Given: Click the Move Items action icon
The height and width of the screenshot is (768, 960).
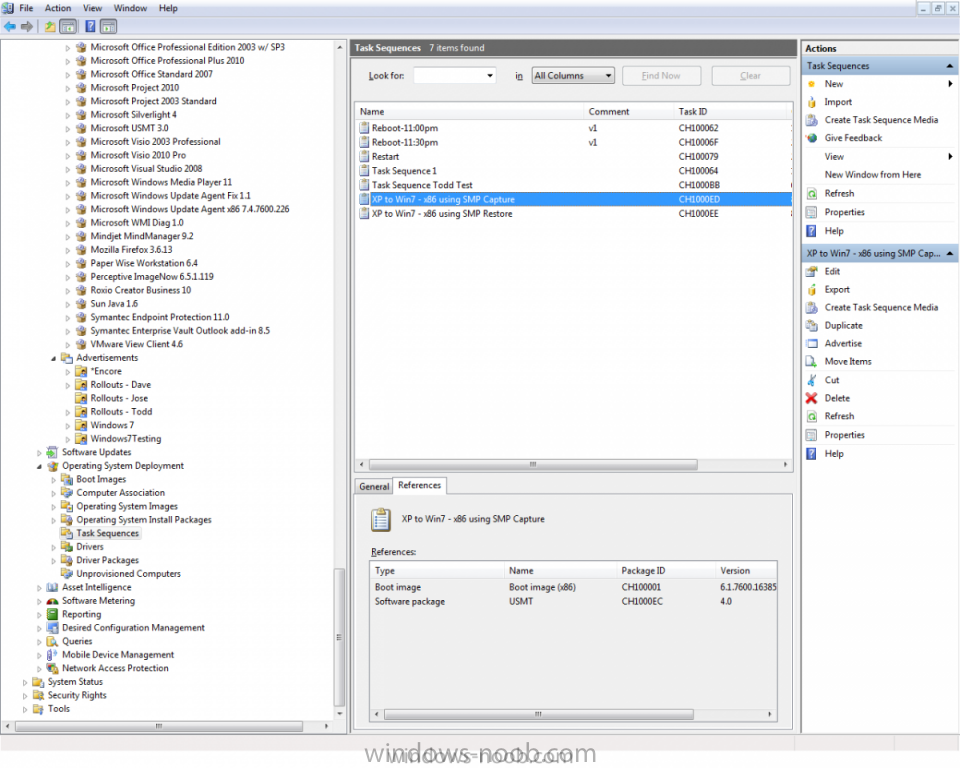Looking at the screenshot, I should coord(812,361).
